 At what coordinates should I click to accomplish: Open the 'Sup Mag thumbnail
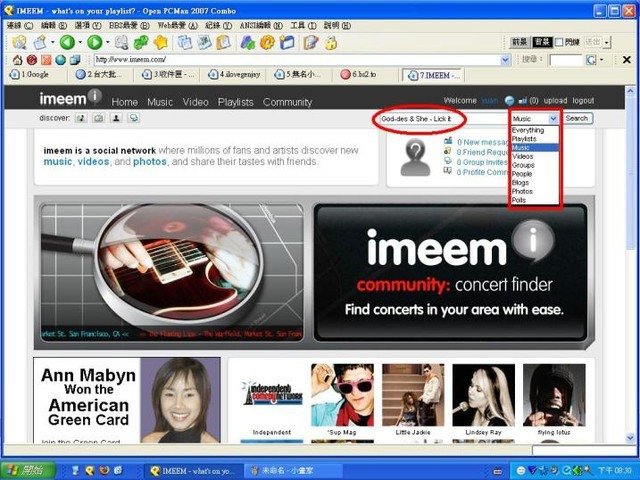coord(342,395)
